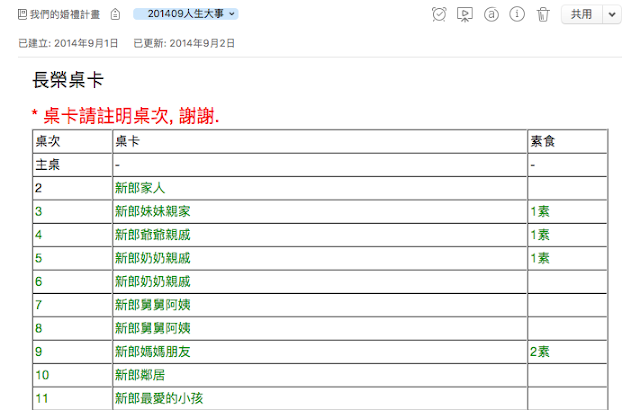Click the 新郎妹妹親家 cell
Viewport: 640px width, 410px height.
point(320,211)
